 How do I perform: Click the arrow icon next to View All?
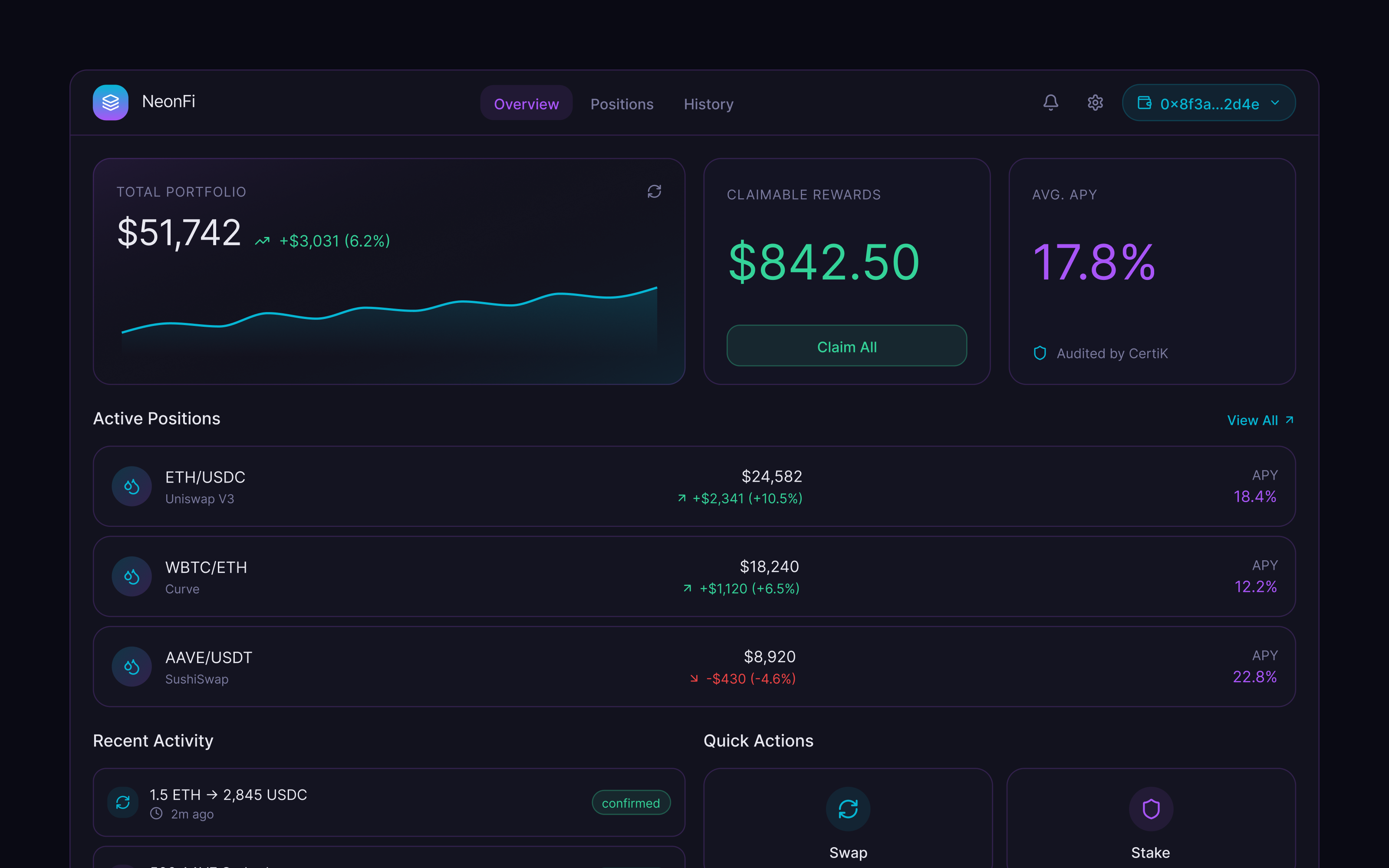coord(1289,420)
